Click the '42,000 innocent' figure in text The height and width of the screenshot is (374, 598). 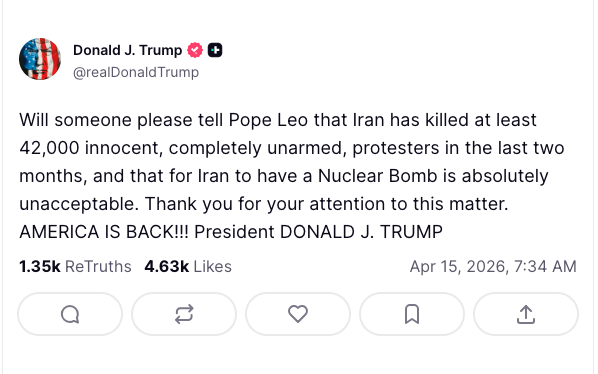coord(91,148)
